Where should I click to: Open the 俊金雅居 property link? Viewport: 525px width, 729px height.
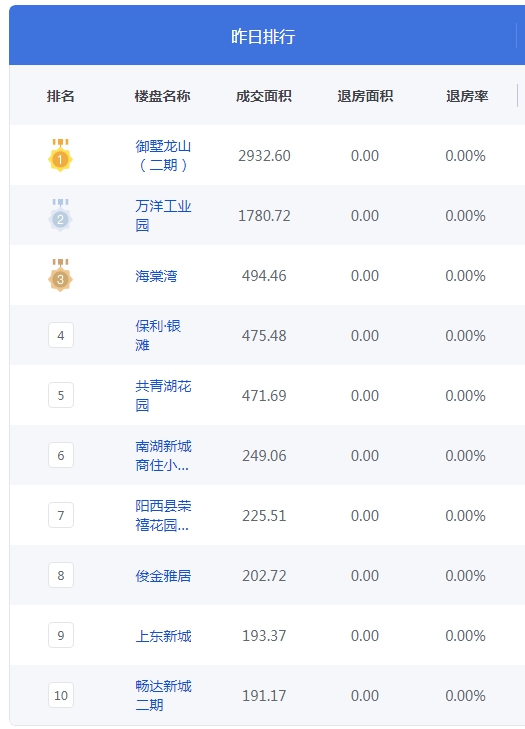tap(163, 576)
